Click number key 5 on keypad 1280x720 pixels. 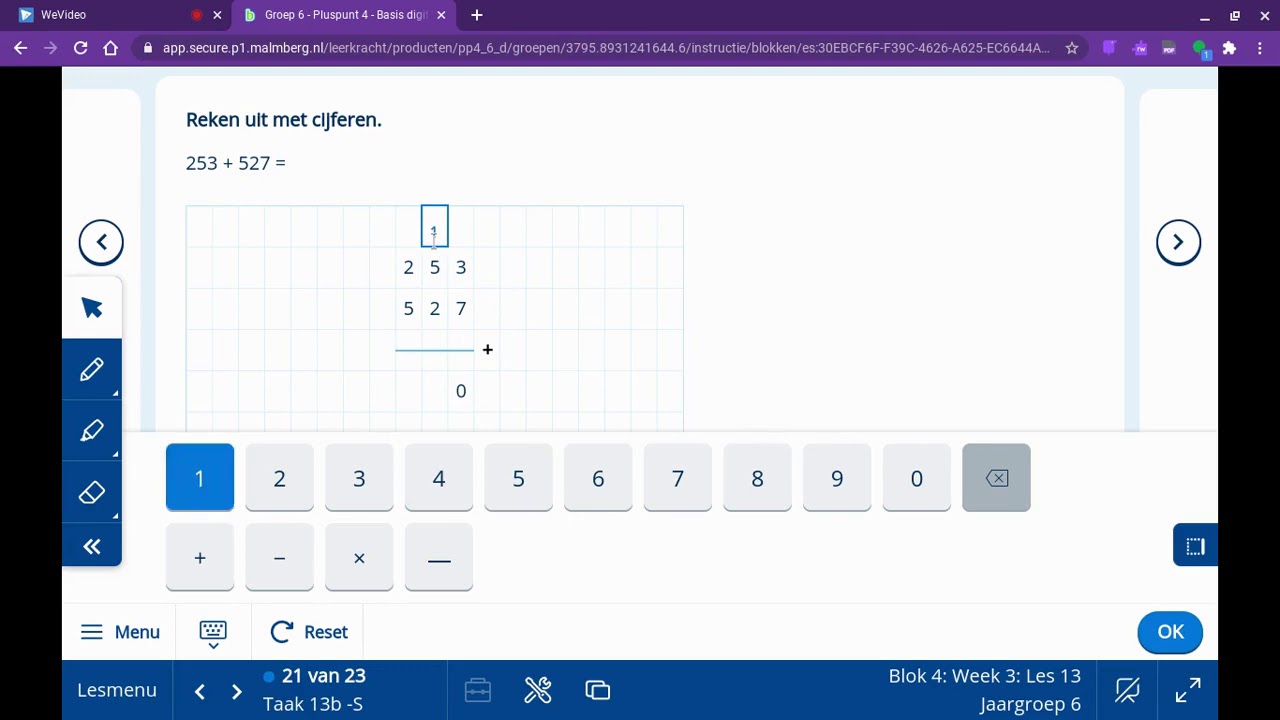coord(518,478)
